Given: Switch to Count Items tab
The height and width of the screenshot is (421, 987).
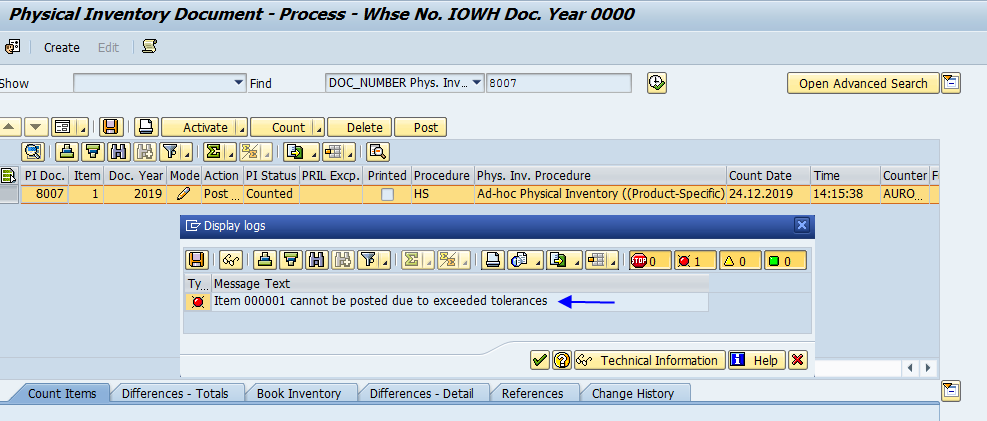Looking at the screenshot, I should (62, 393).
